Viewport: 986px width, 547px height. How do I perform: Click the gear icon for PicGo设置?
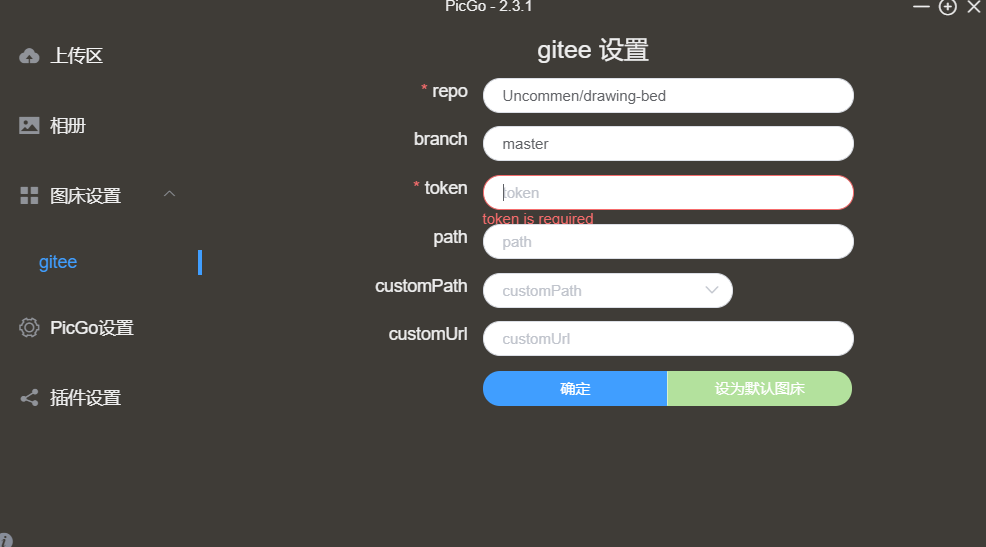[29, 328]
